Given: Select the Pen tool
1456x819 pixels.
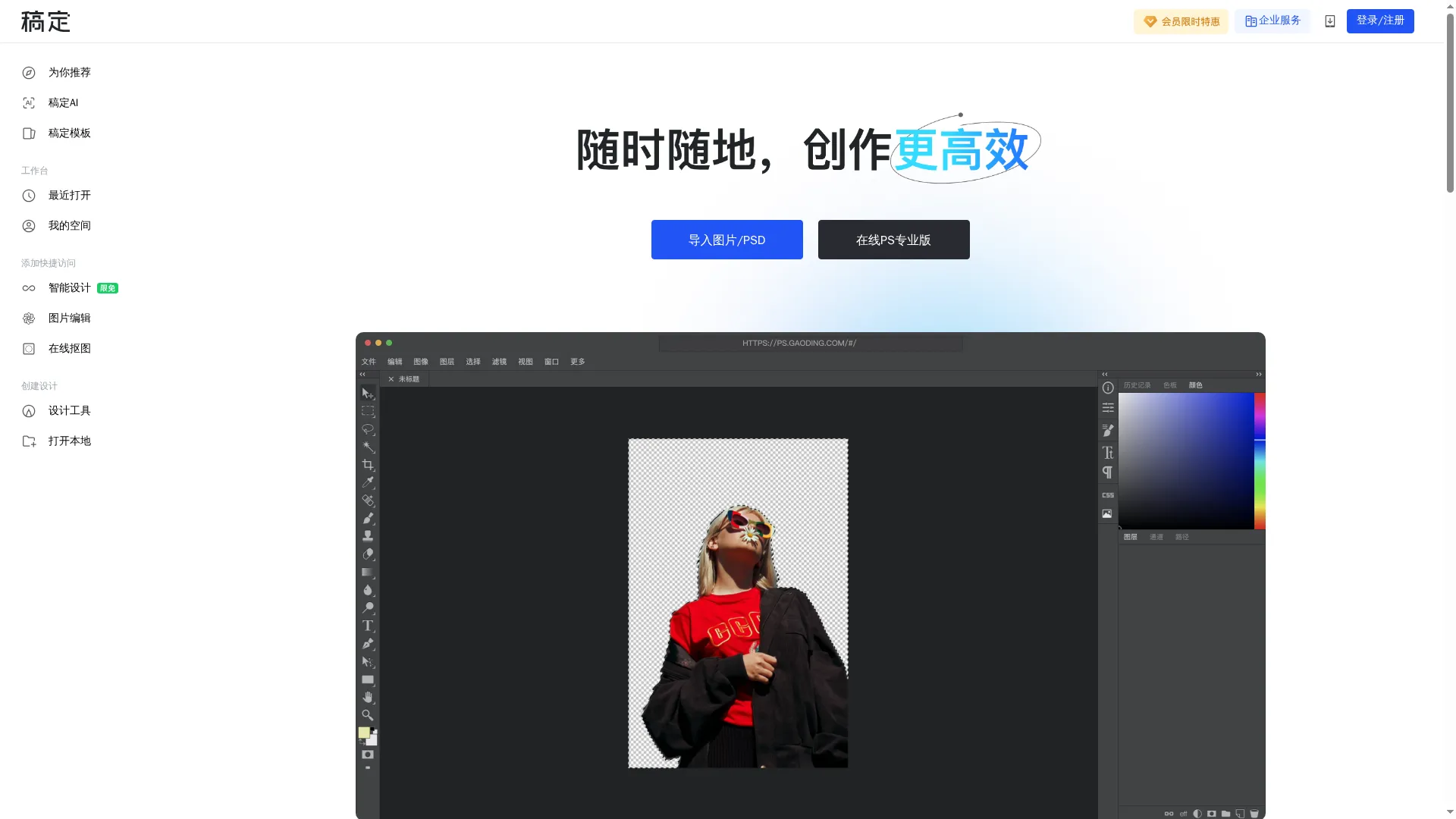Looking at the screenshot, I should coord(369,643).
